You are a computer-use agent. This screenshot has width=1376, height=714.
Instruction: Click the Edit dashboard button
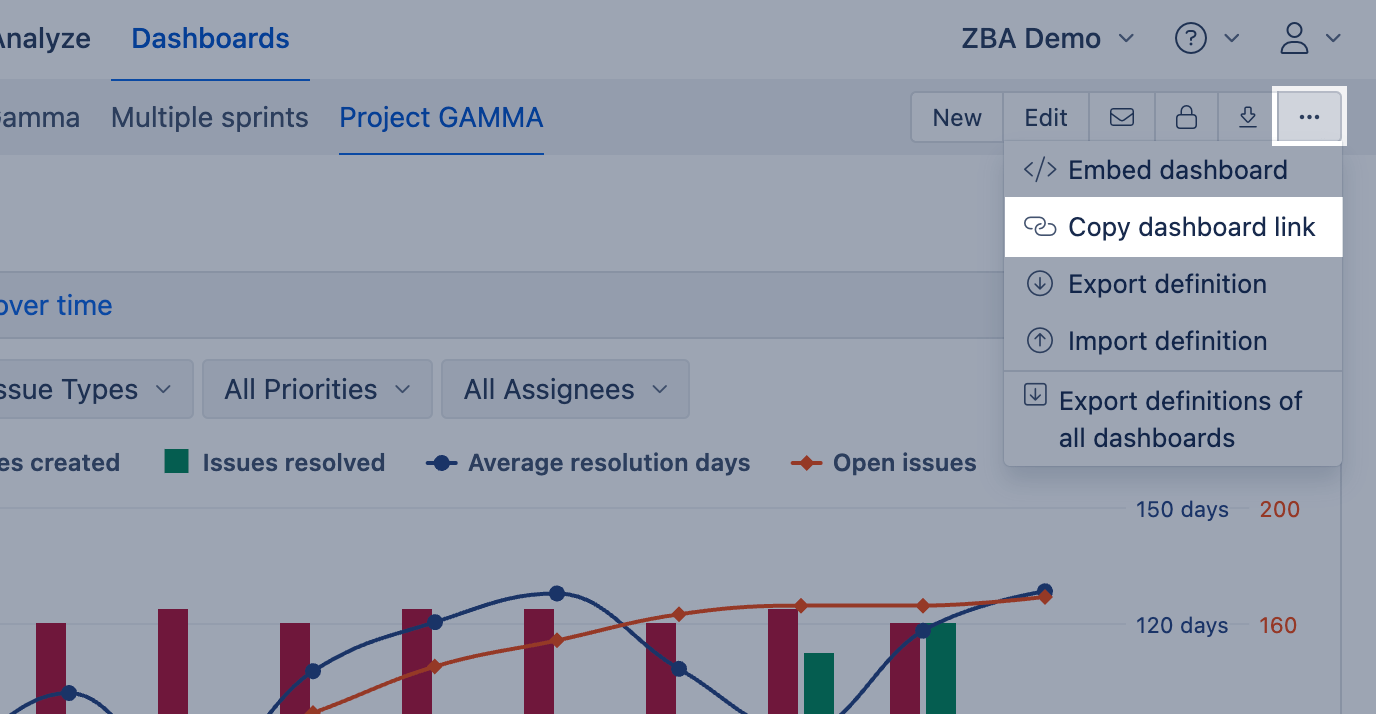1046,118
